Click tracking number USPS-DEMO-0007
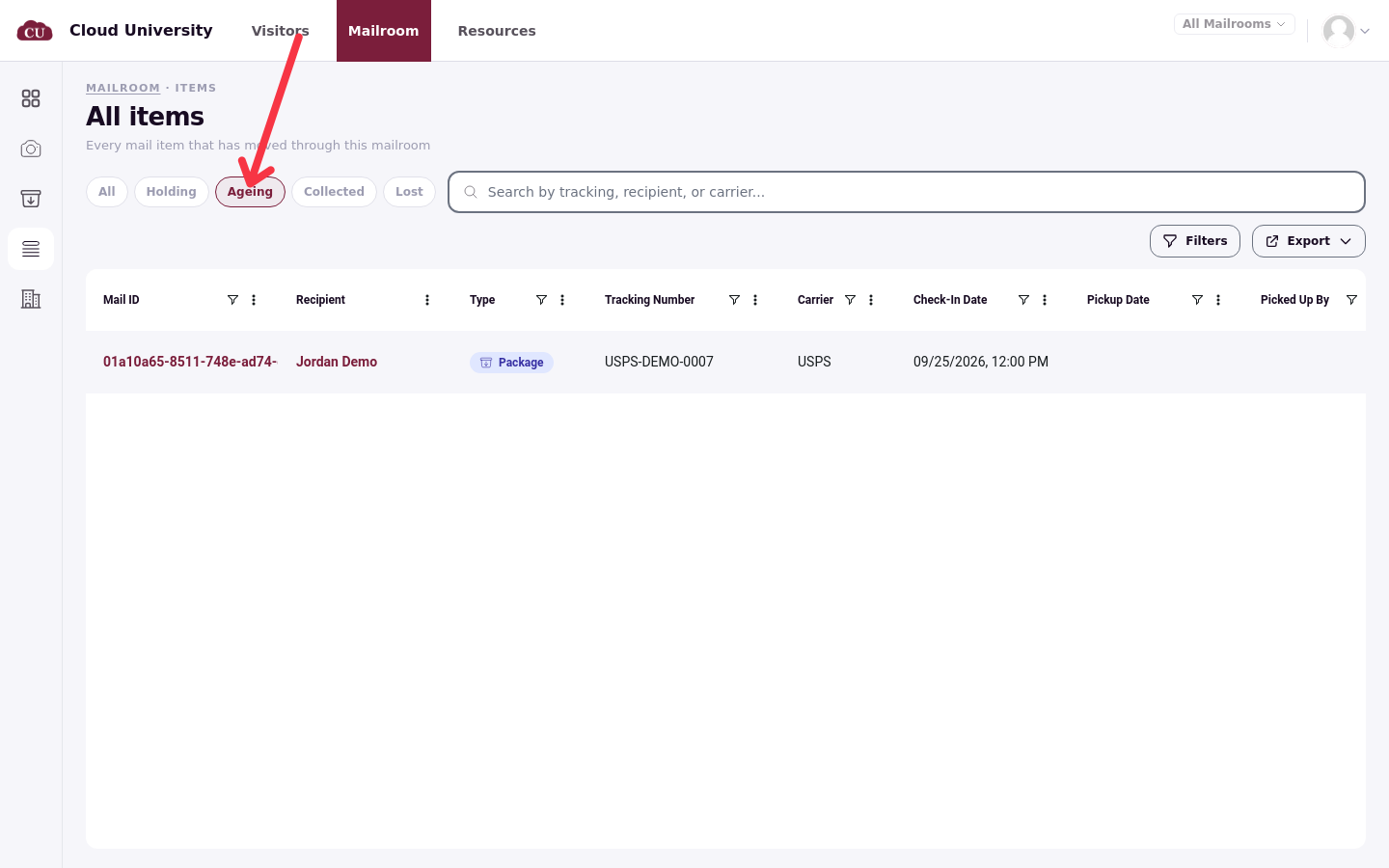Viewport: 1389px width, 868px height. coord(659,362)
